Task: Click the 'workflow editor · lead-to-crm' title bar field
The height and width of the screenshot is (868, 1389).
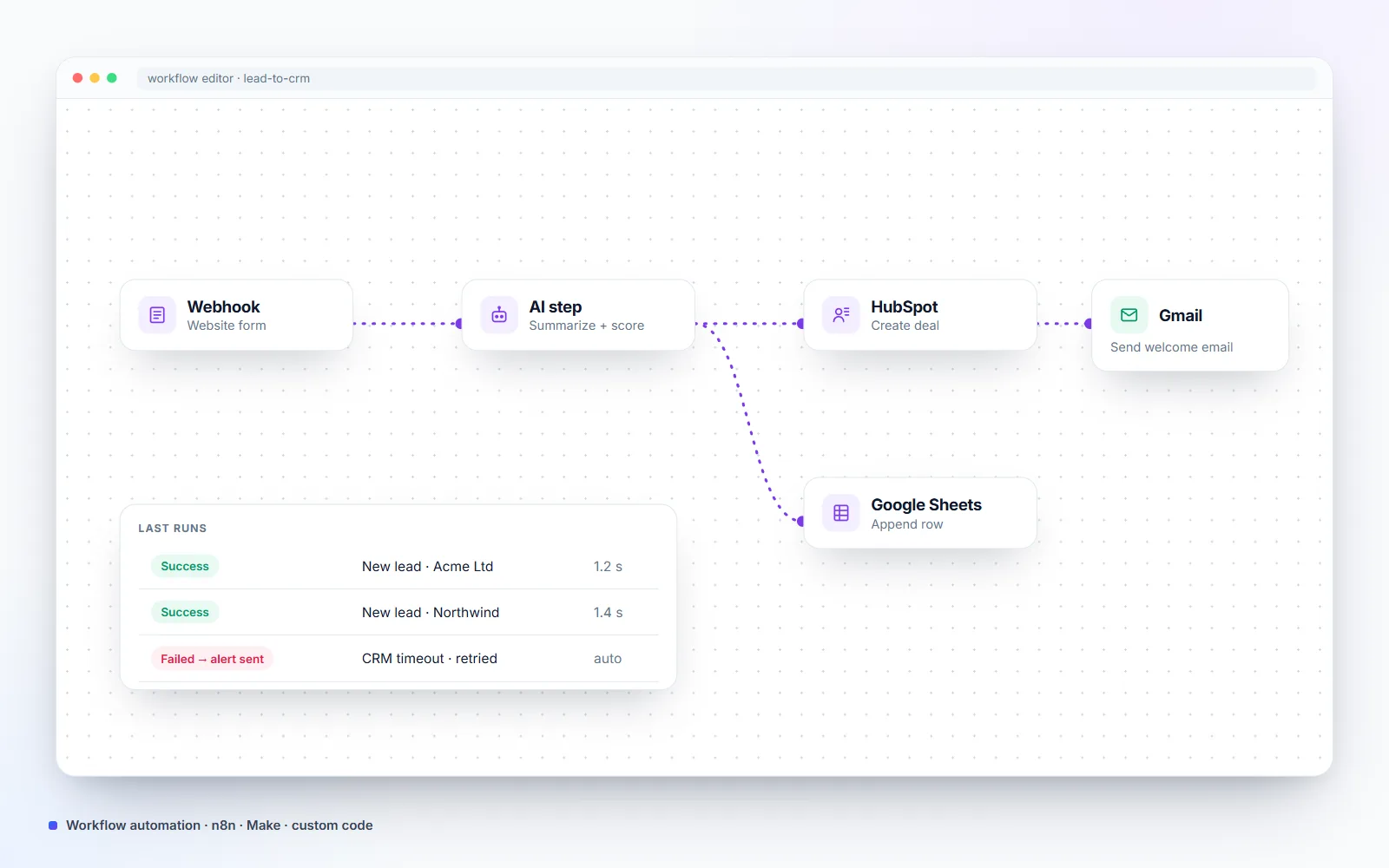Action: pos(727,78)
